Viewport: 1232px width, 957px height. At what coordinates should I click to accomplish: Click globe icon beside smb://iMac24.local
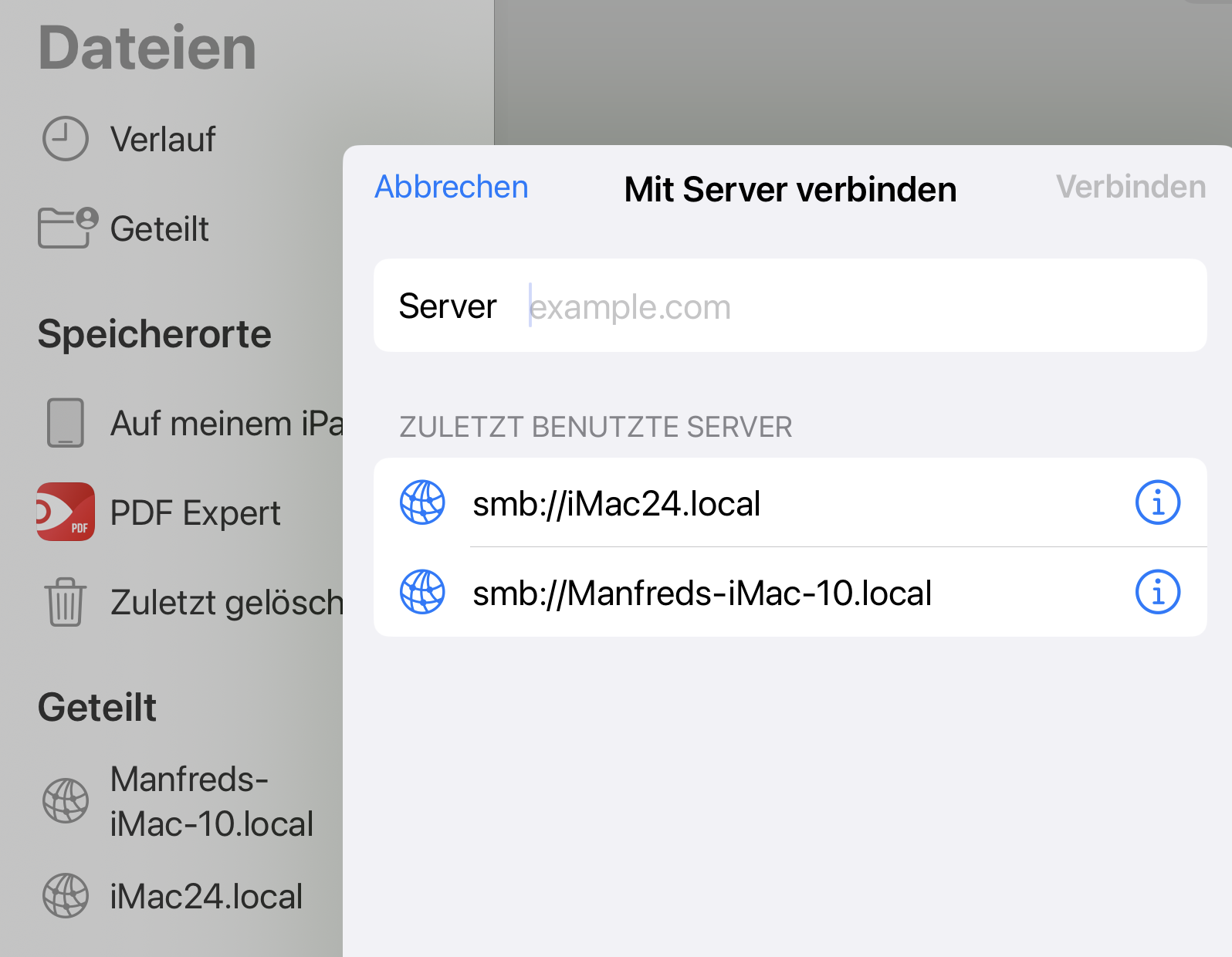coord(422,503)
